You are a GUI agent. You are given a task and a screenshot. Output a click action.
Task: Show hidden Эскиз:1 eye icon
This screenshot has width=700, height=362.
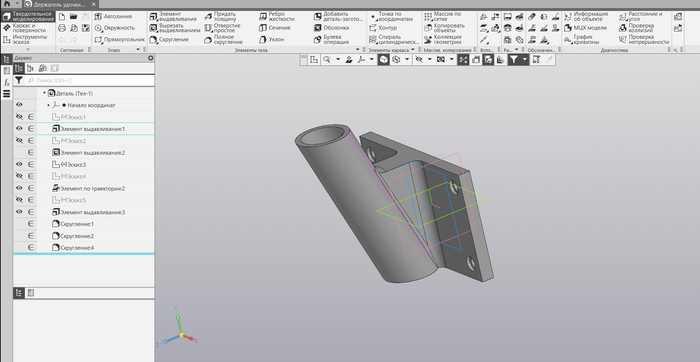(19, 117)
